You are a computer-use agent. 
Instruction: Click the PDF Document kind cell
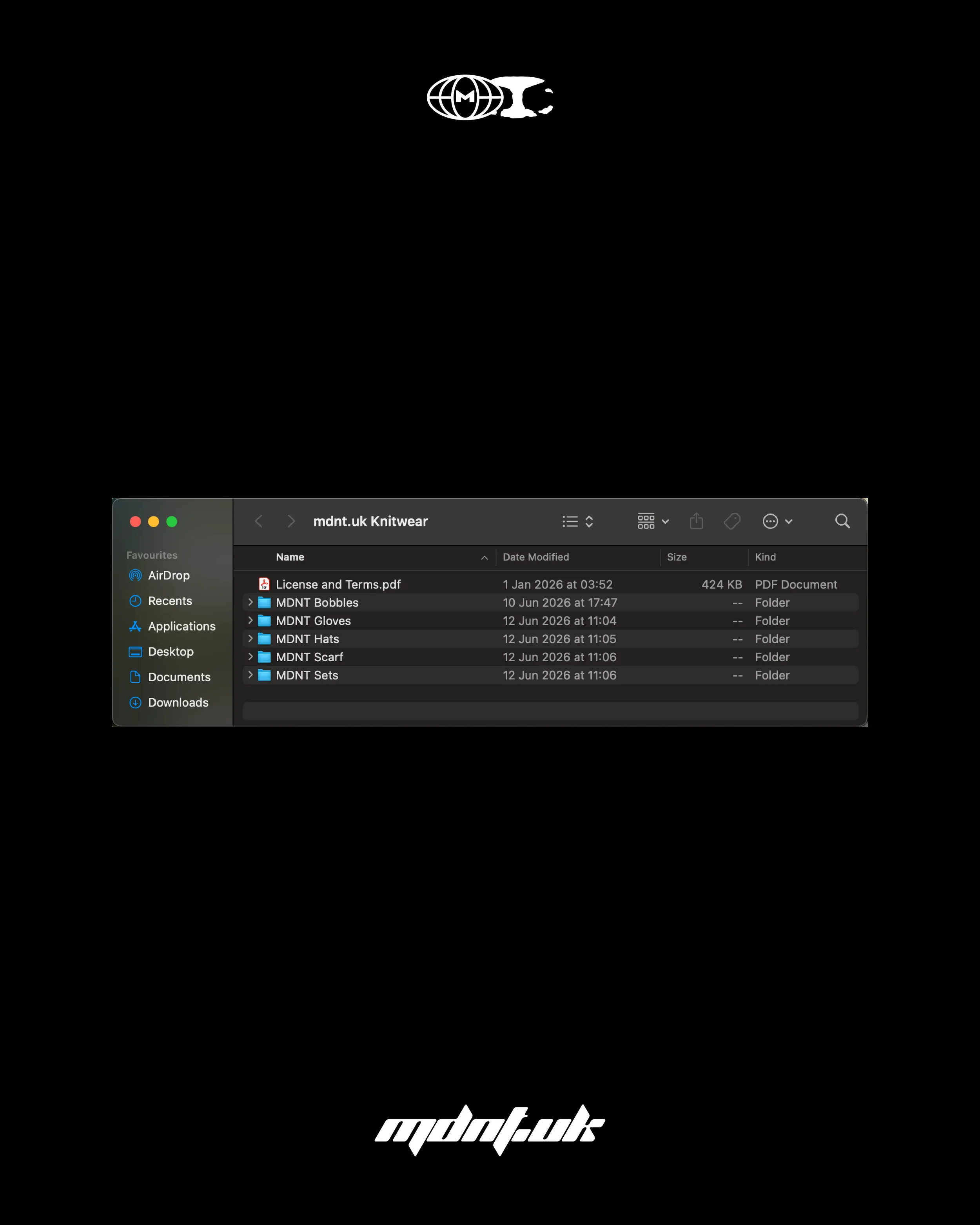[796, 584]
